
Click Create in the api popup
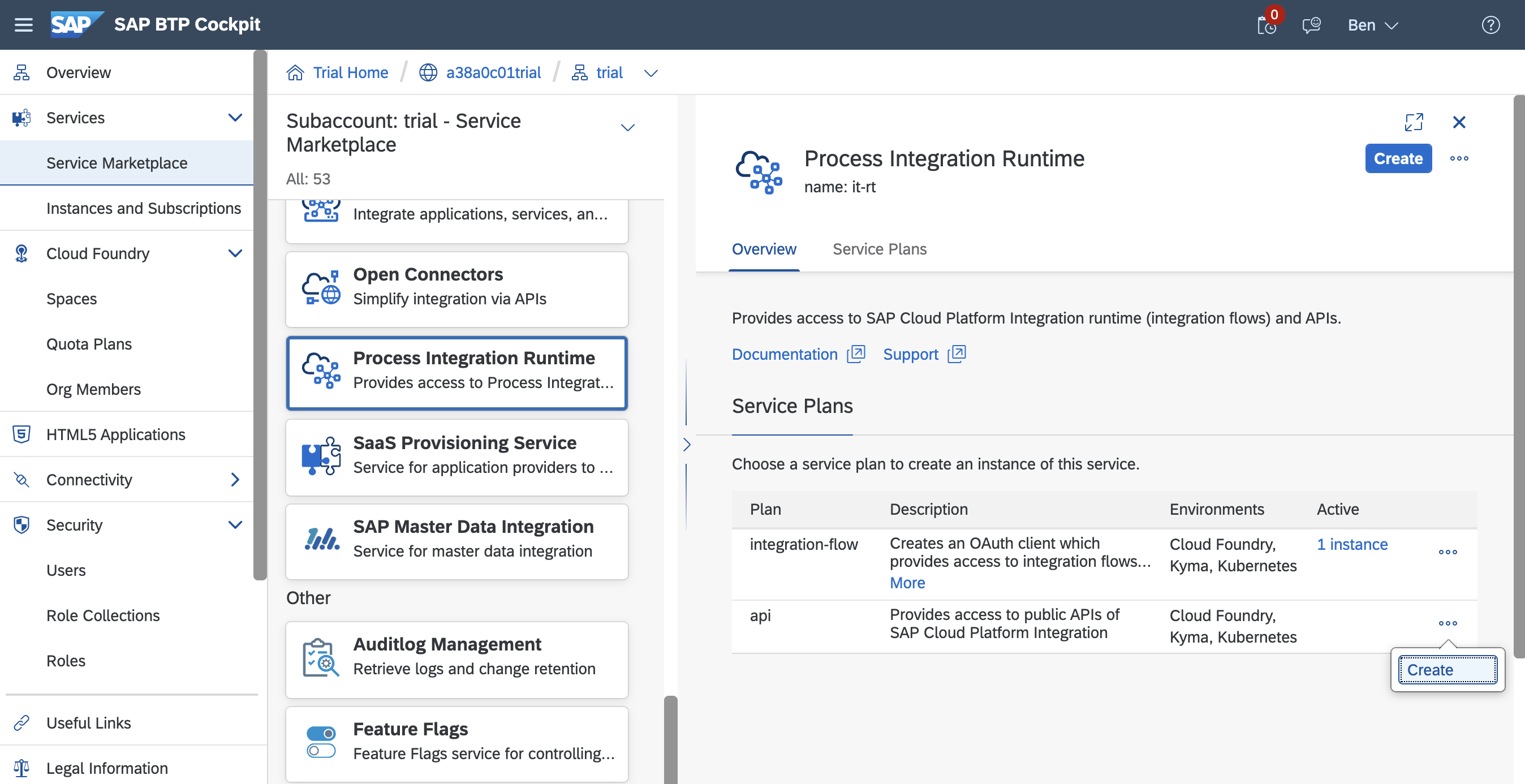pos(1447,670)
